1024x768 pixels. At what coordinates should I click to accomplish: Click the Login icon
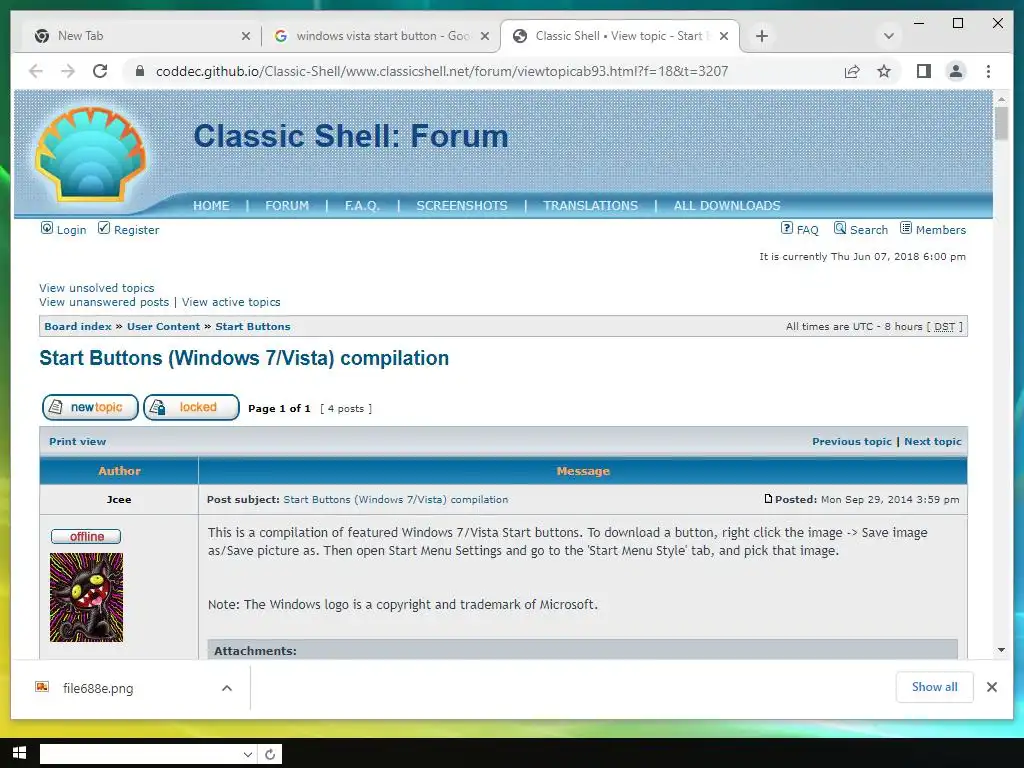(47, 228)
